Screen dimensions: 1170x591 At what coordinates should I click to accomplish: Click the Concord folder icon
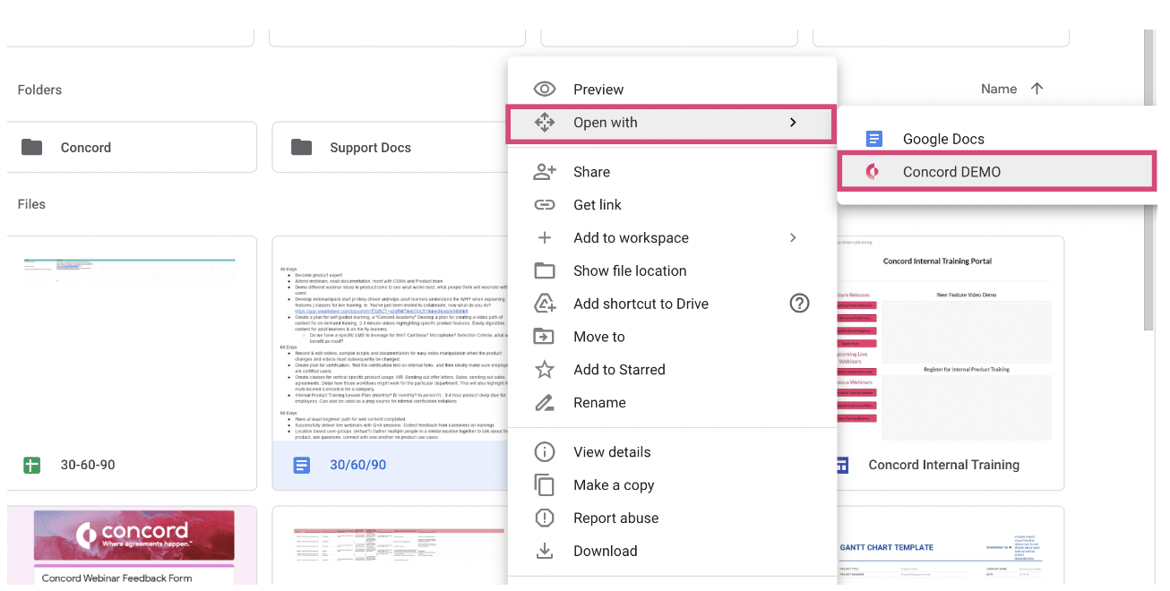pos(32,147)
